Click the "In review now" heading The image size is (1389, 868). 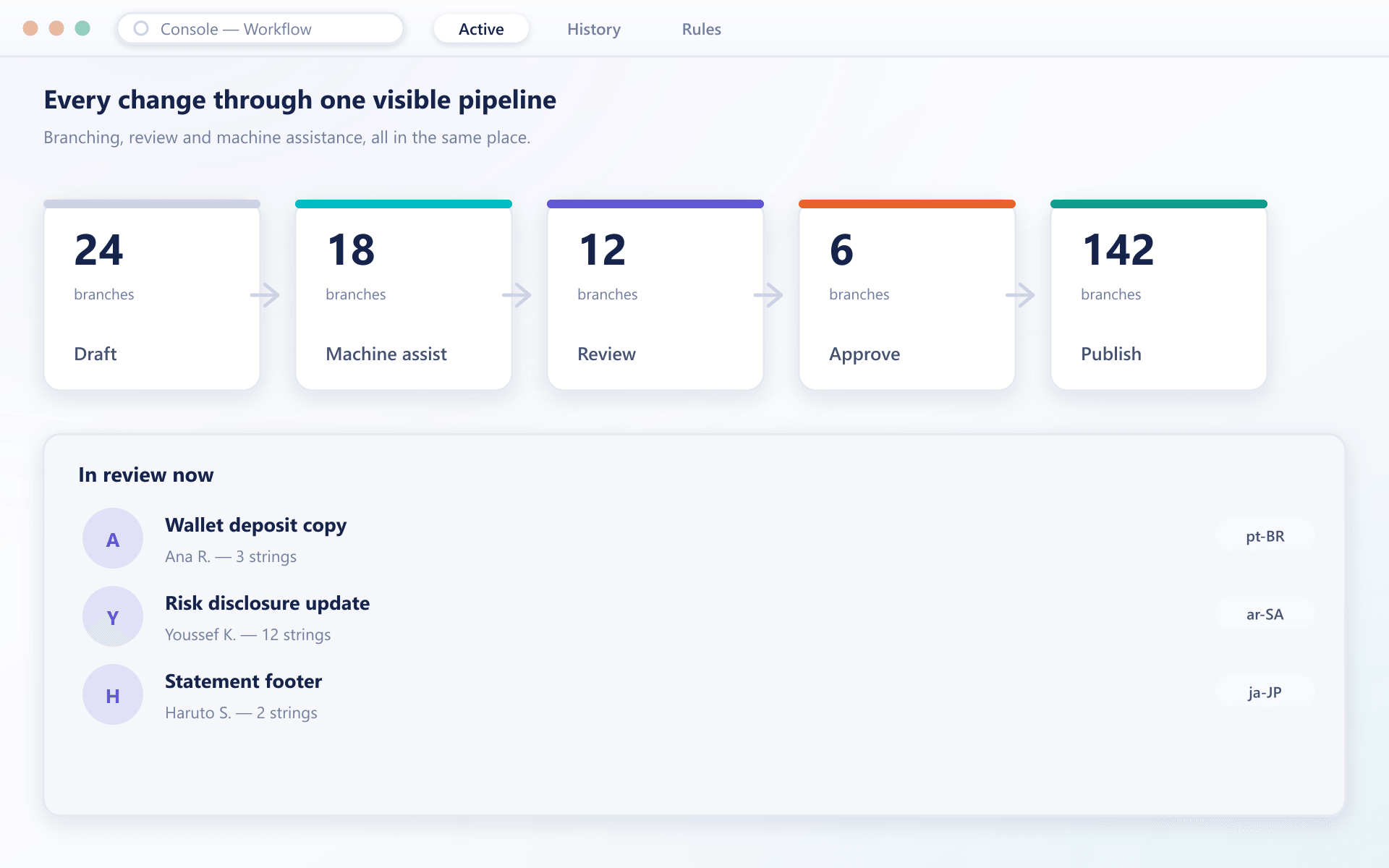pyautogui.click(x=146, y=475)
